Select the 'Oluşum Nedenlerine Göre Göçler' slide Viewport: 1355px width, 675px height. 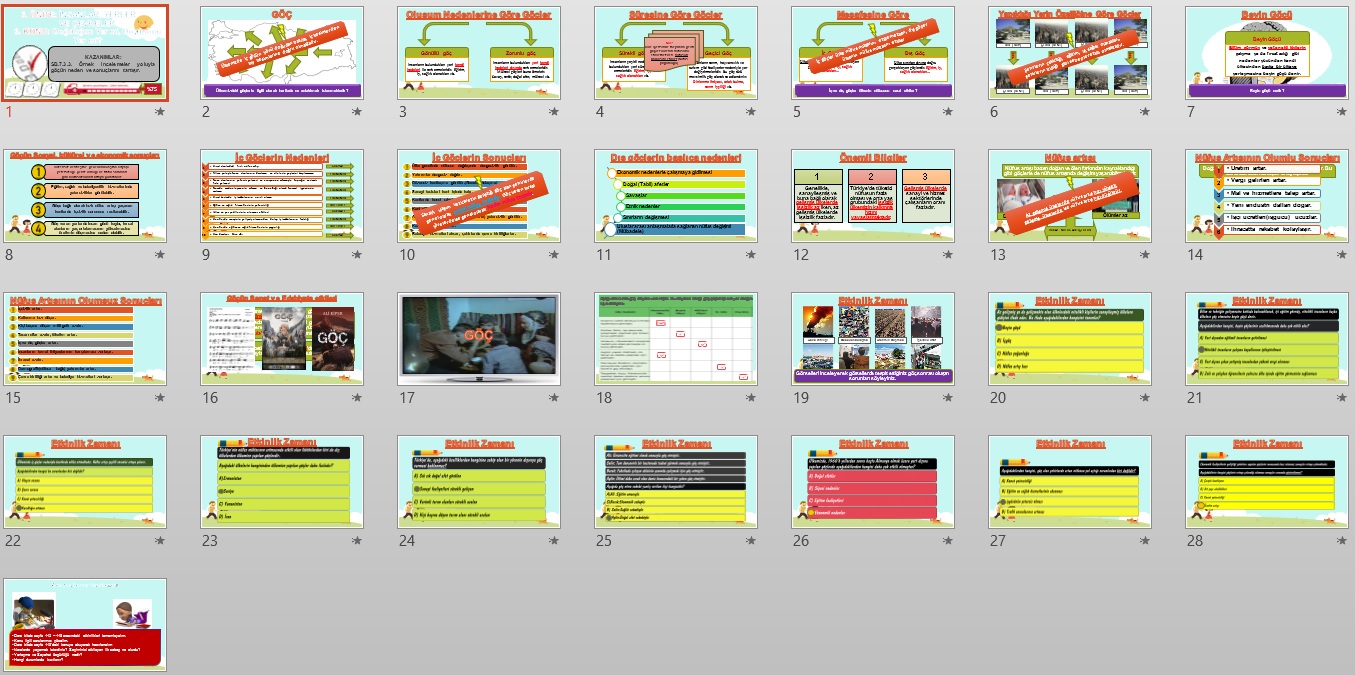[479, 52]
